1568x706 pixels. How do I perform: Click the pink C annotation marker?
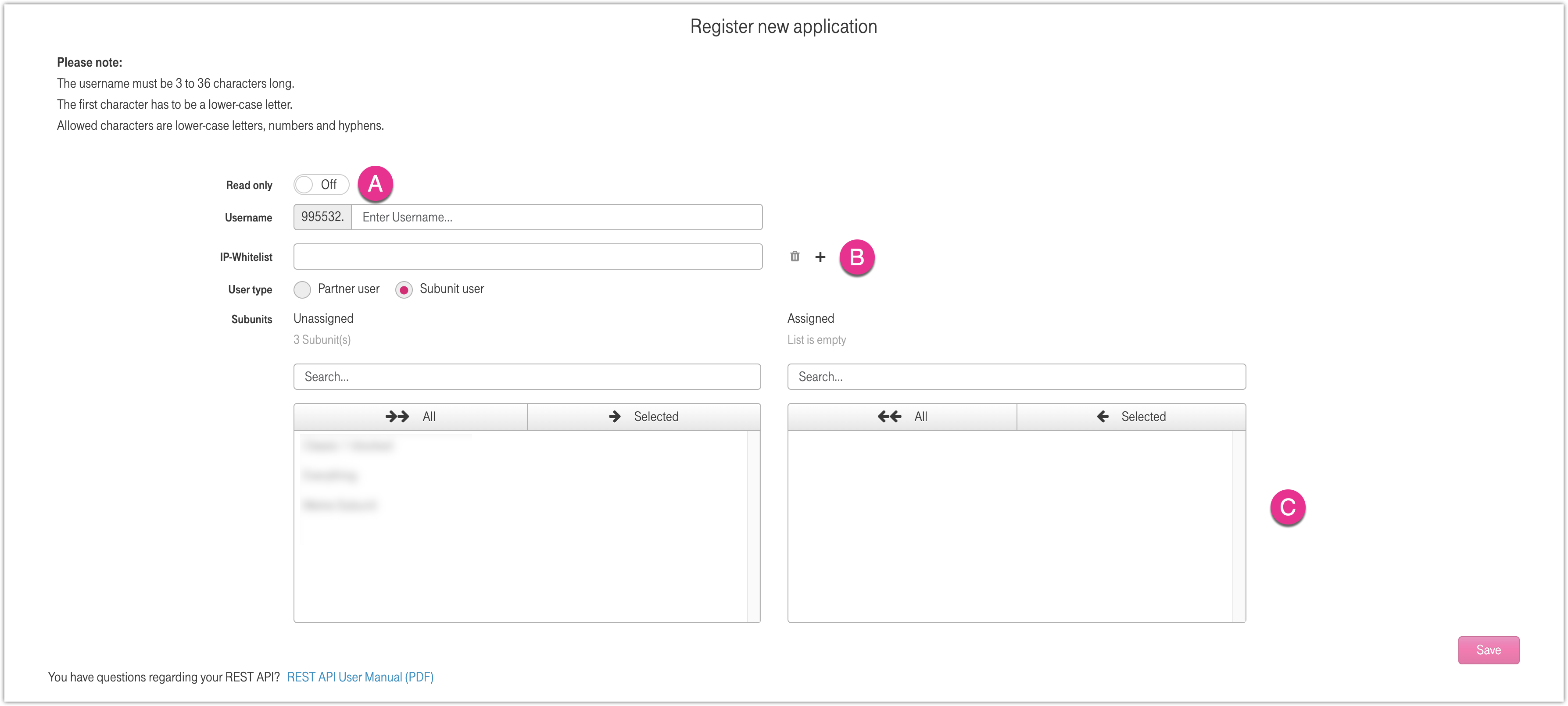click(x=1287, y=507)
